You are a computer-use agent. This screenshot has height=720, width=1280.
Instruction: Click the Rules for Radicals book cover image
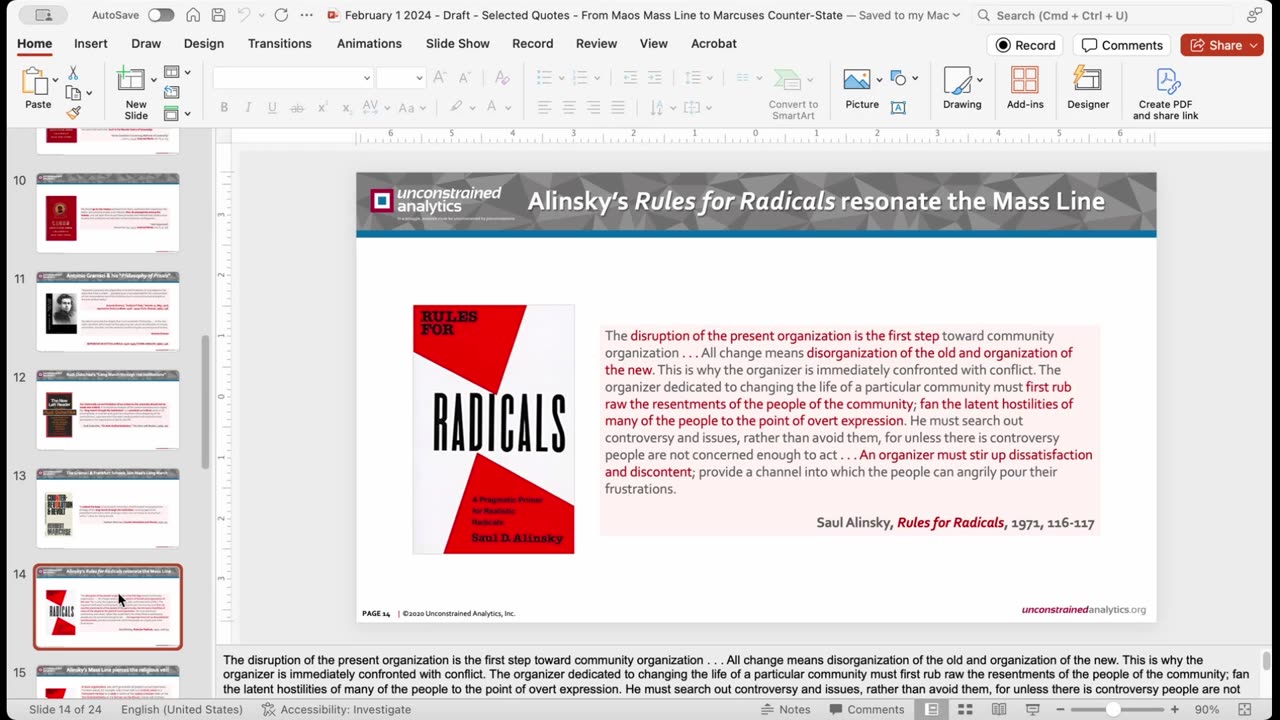coord(494,429)
